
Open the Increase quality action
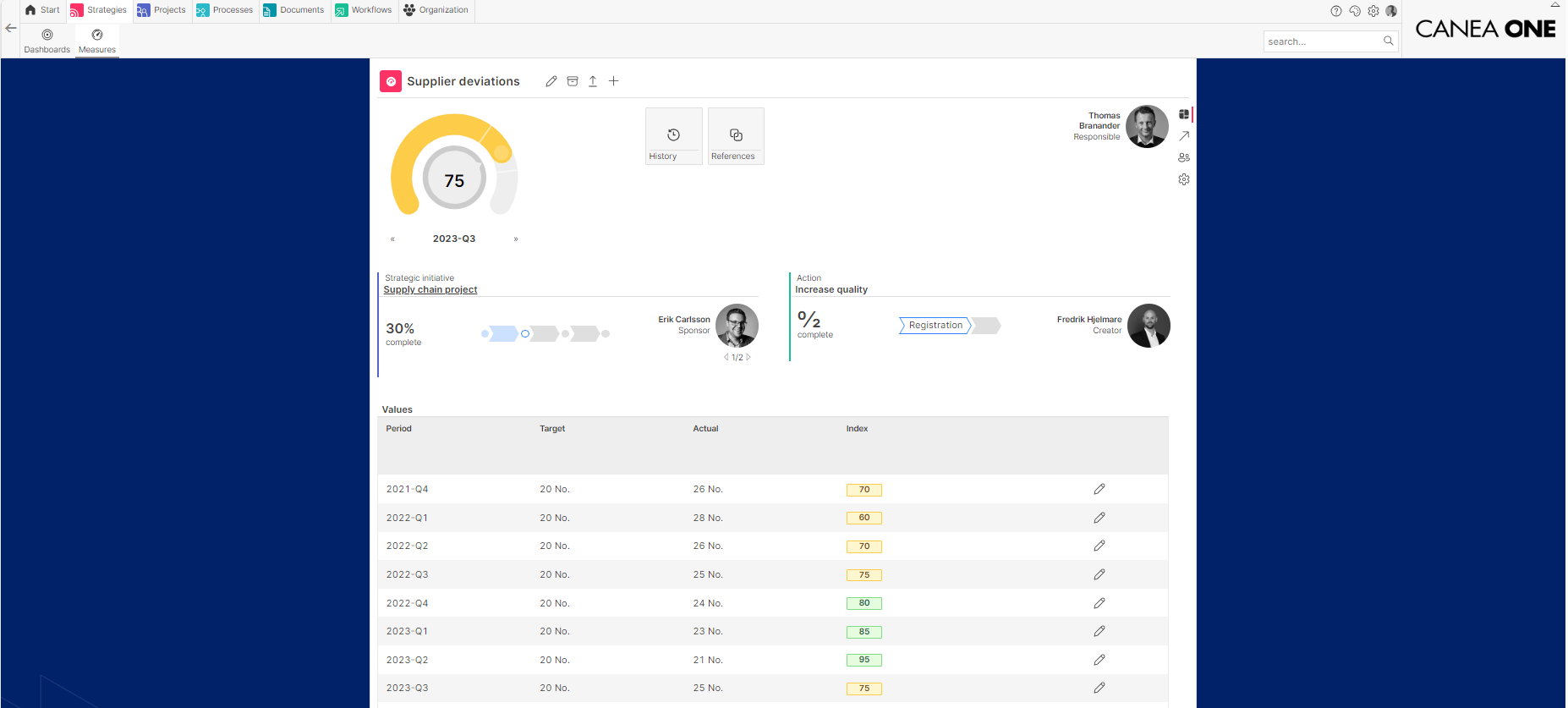tap(831, 289)
